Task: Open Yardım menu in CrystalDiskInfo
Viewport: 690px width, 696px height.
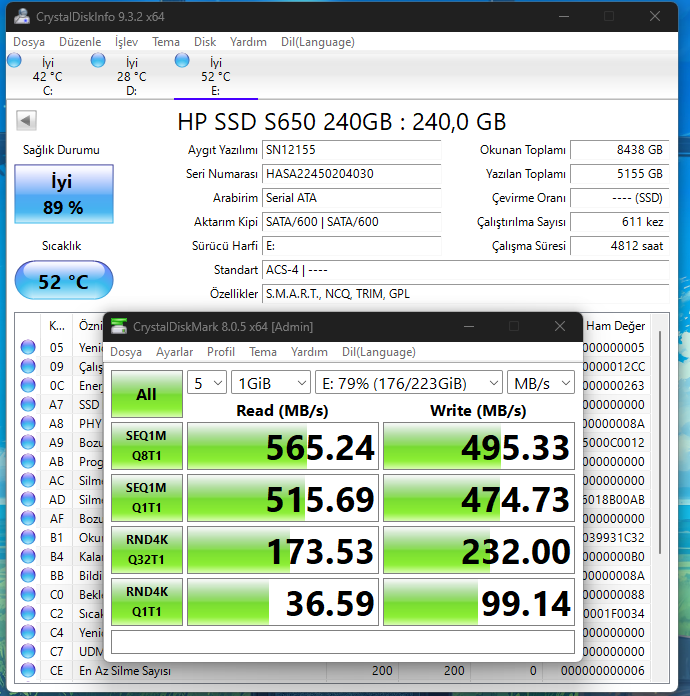Action: tap(248, 42)
